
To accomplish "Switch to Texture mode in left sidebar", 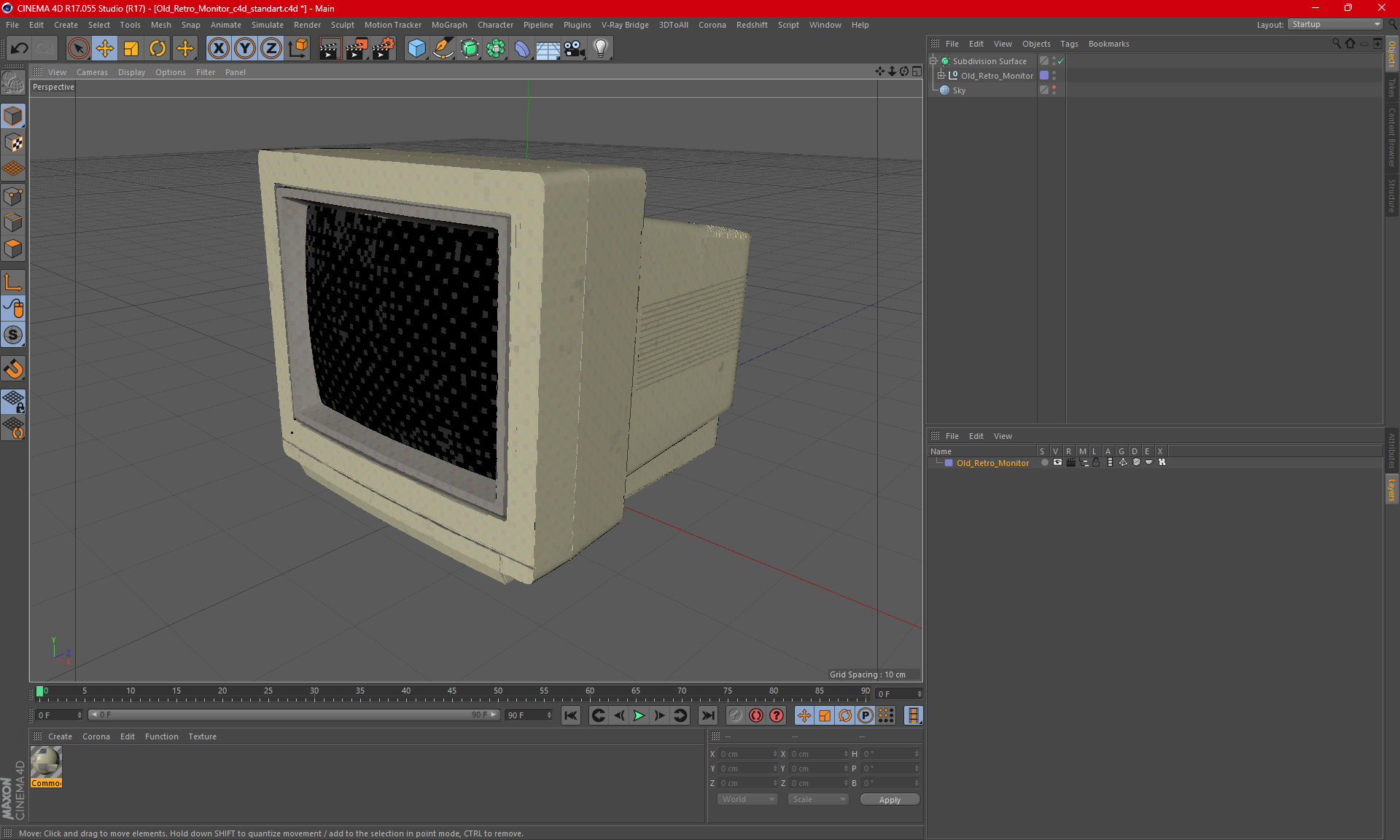I will (x=13, y=143).
